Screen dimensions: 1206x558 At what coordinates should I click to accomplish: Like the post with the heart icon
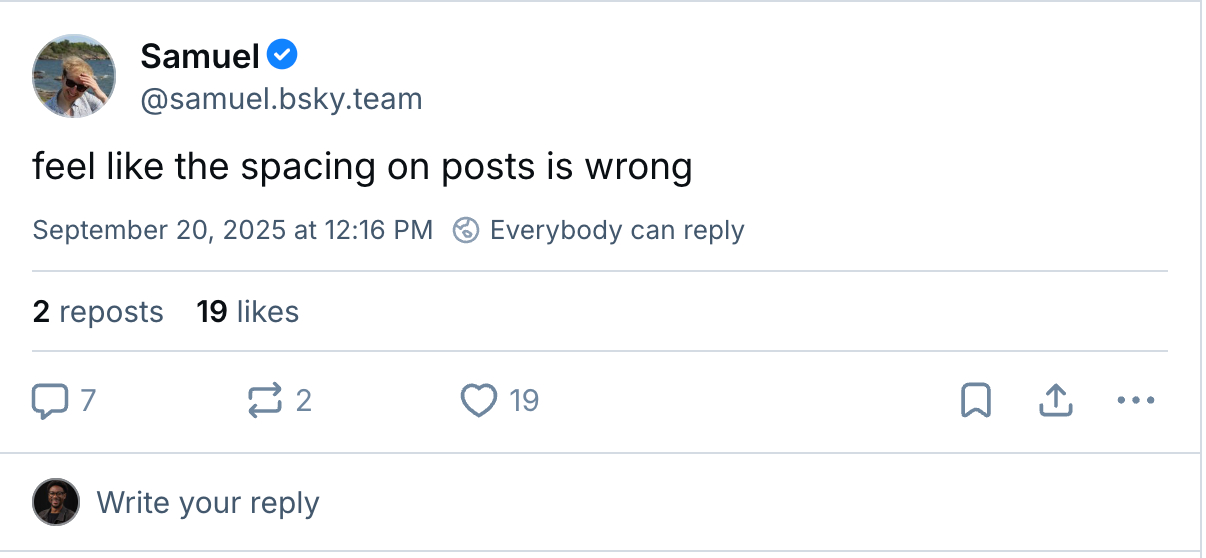click(x=479, y=401)
